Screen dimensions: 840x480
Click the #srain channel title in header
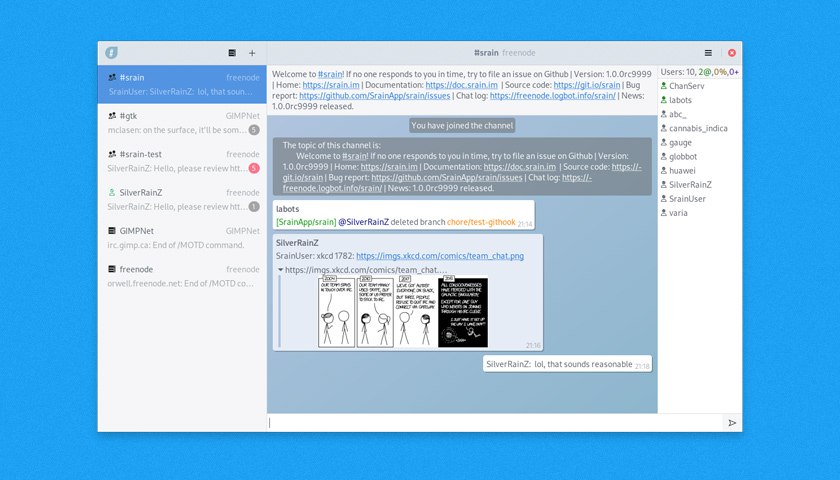pos(486,52)
